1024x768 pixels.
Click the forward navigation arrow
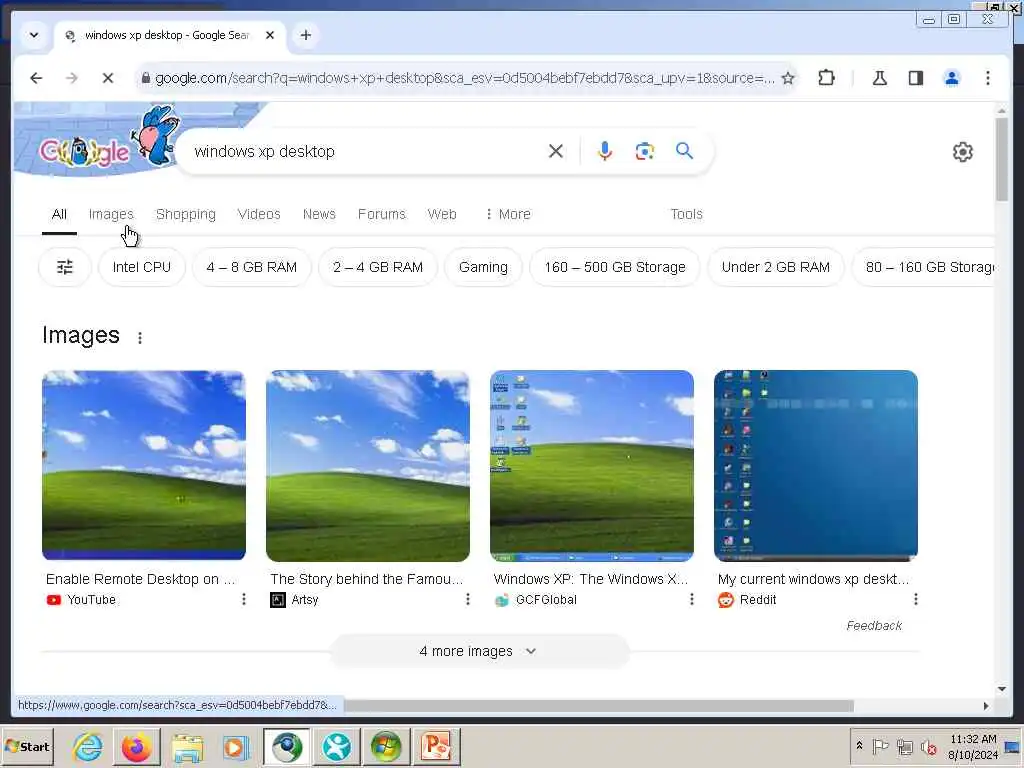click(72, 78)
